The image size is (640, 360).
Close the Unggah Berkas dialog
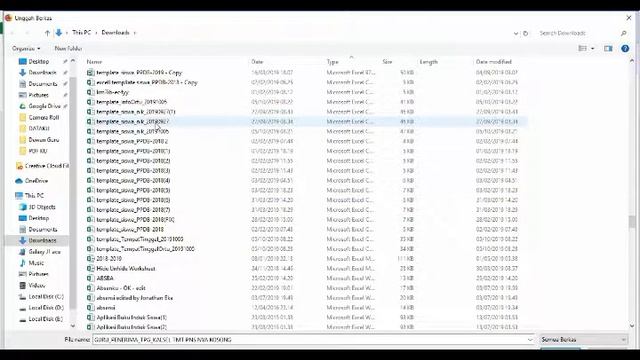click(x=629, y=18)
